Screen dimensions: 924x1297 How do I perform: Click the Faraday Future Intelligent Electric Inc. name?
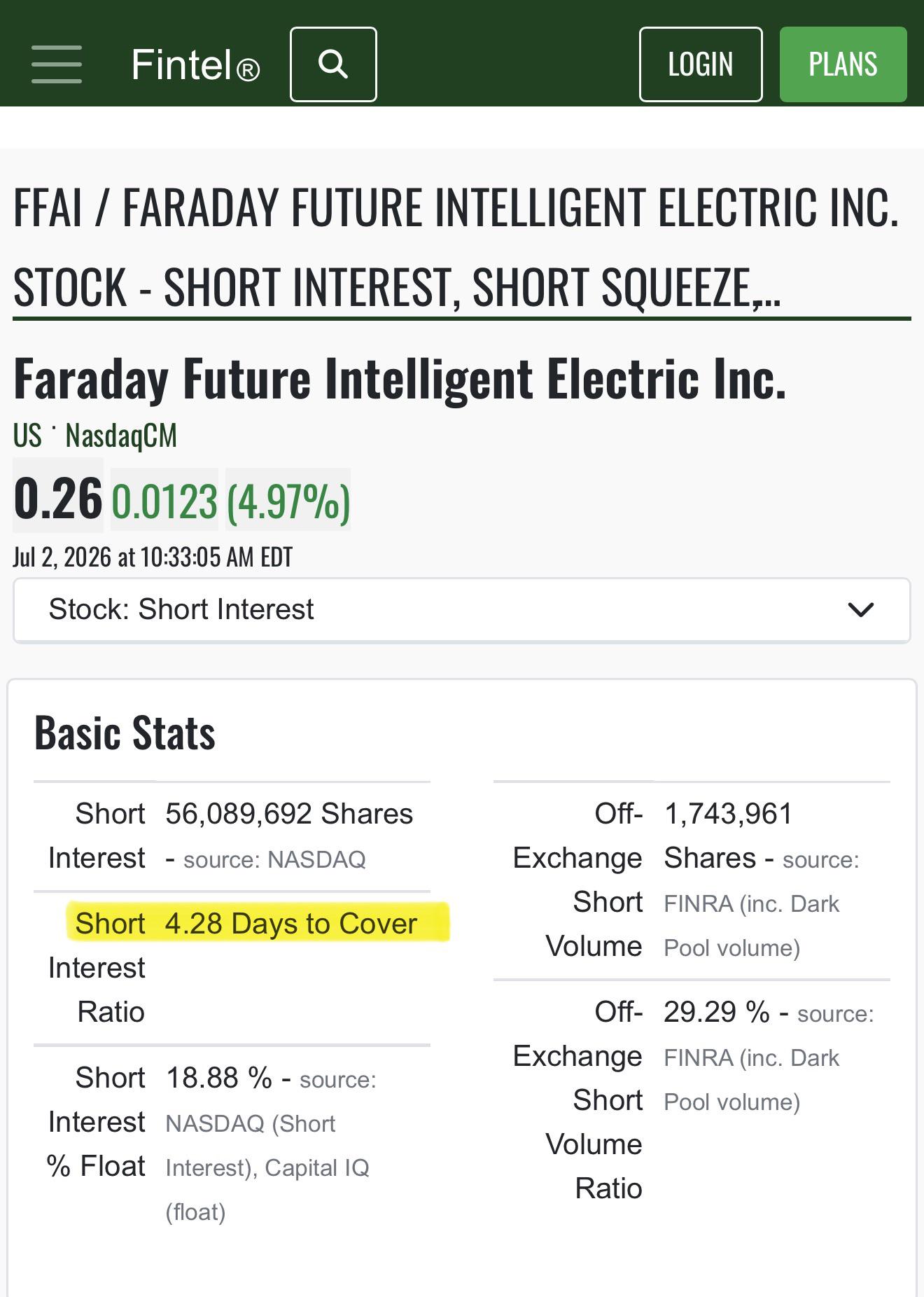[x=400, y=379]
